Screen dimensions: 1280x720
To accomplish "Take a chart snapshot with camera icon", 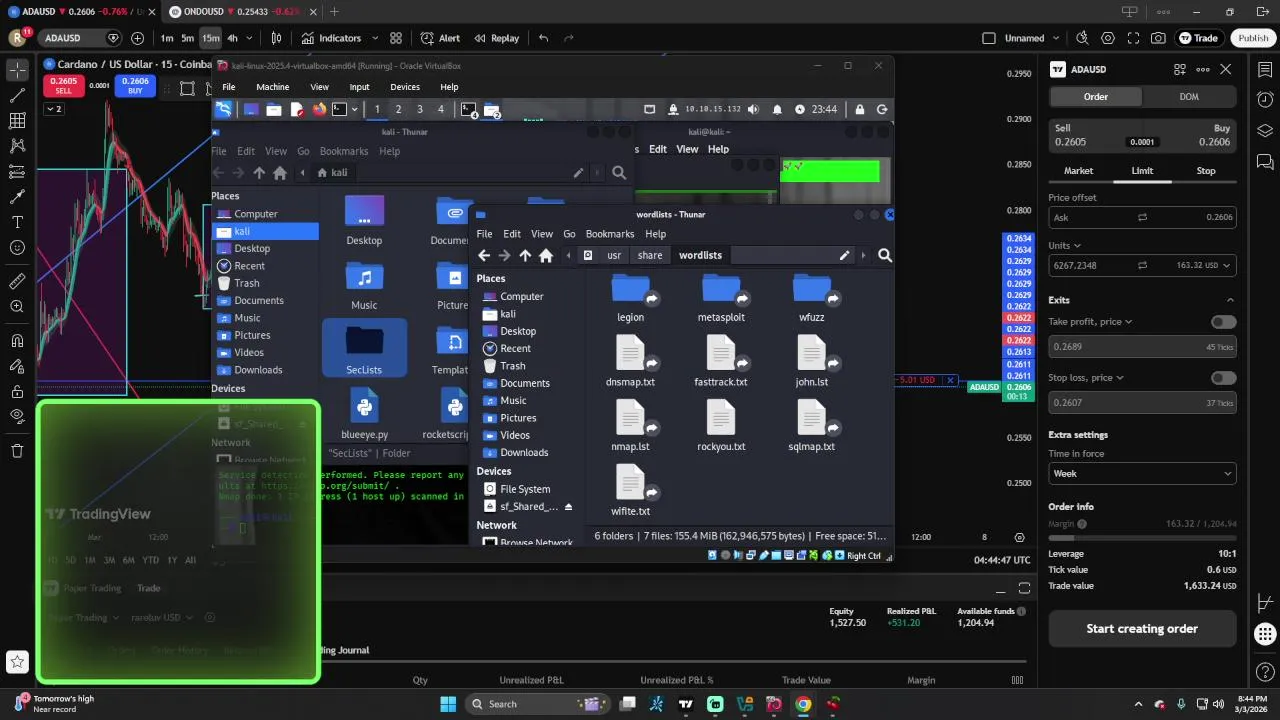I will 1158,38.
